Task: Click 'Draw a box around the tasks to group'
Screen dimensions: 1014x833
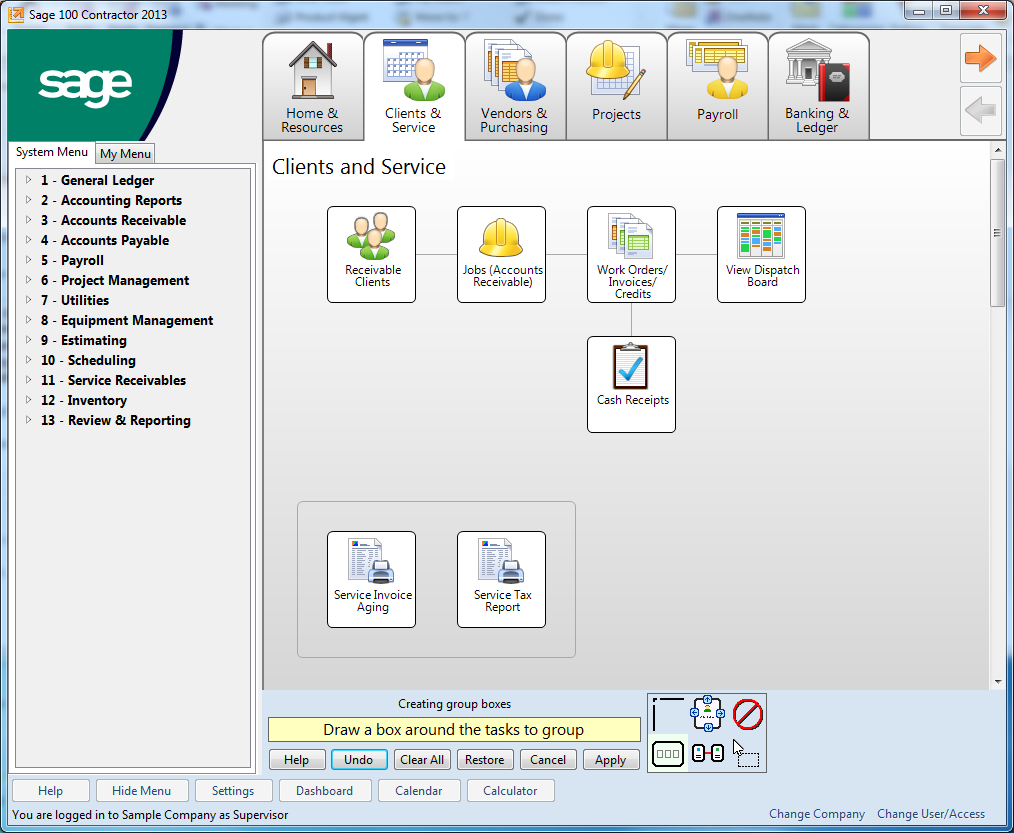Action: click(x=453, y=730)
